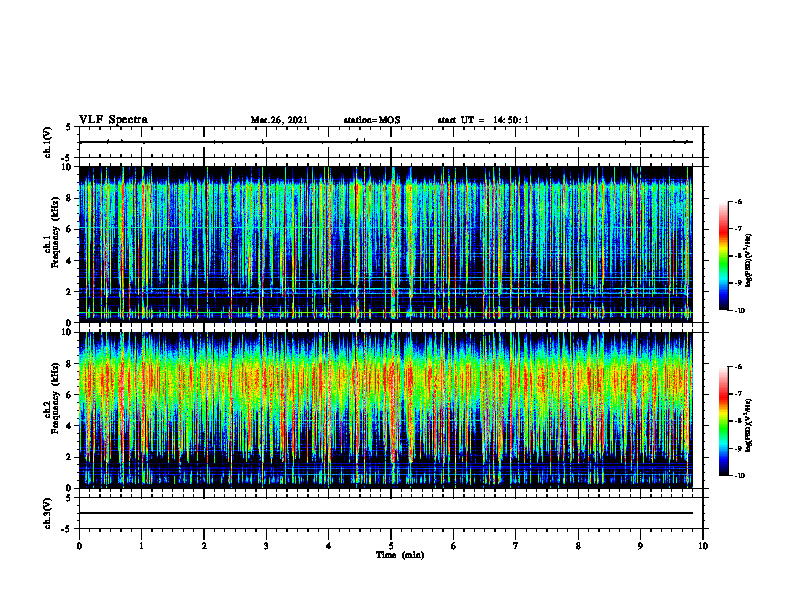This screenshot has height=612, width=792.
Task: Click the "-7" tick on ch.1 color bar
Action: (x=737, y=229)
